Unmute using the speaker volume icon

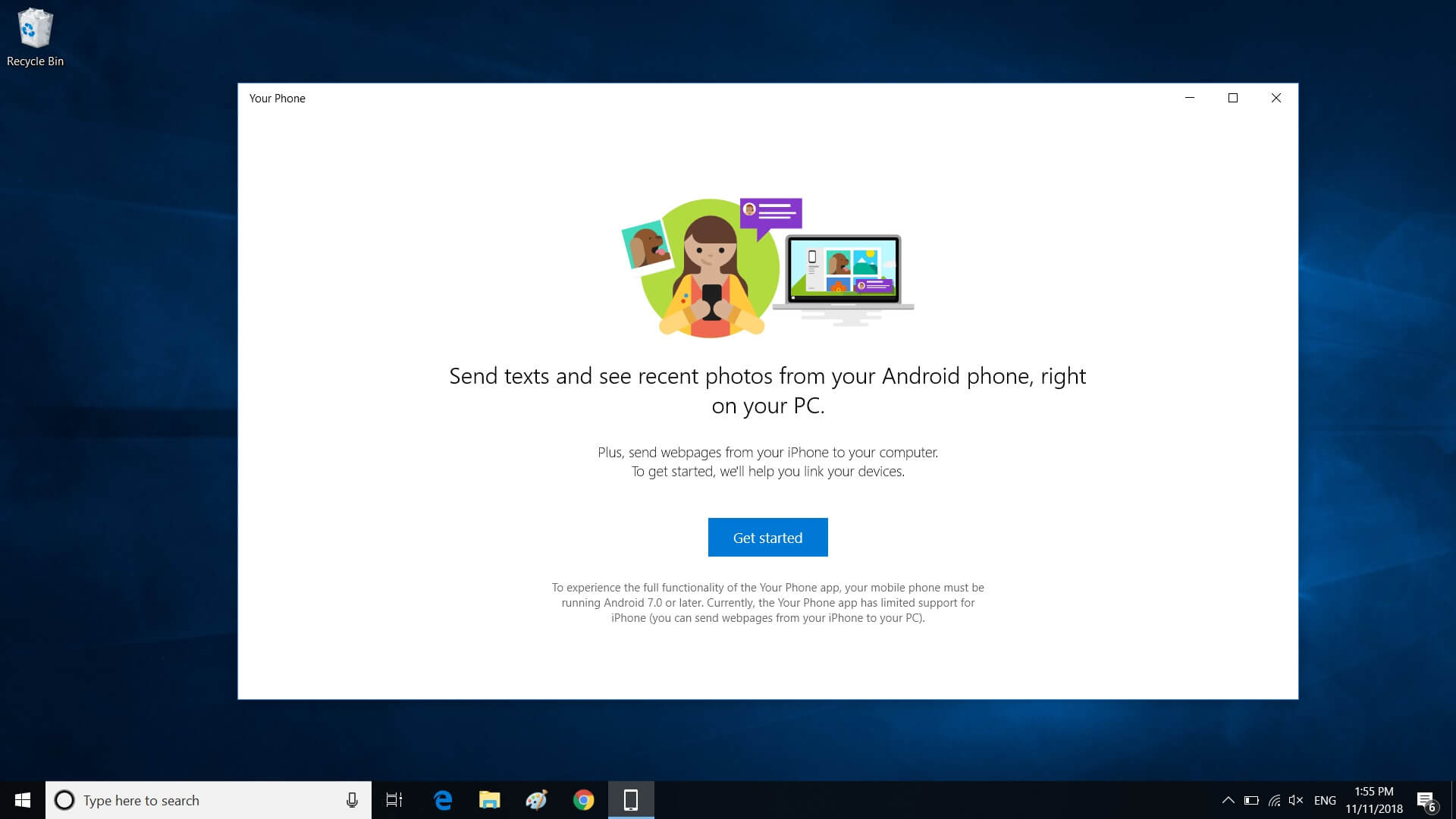click(x=1296, y=800)
